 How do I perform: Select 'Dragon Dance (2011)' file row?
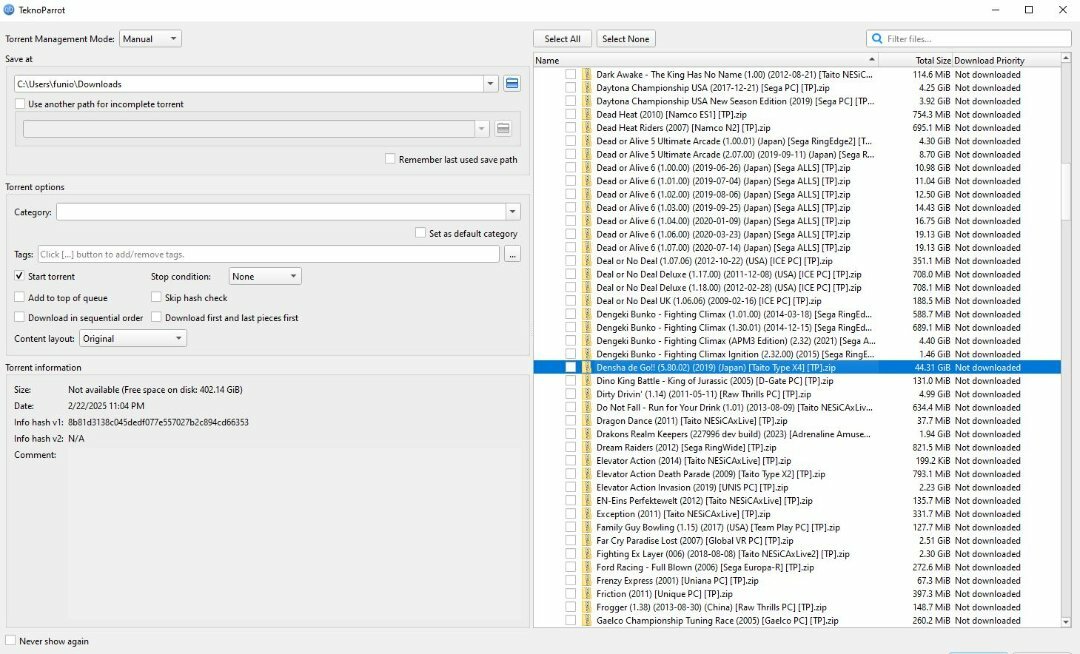click(797, 421)
